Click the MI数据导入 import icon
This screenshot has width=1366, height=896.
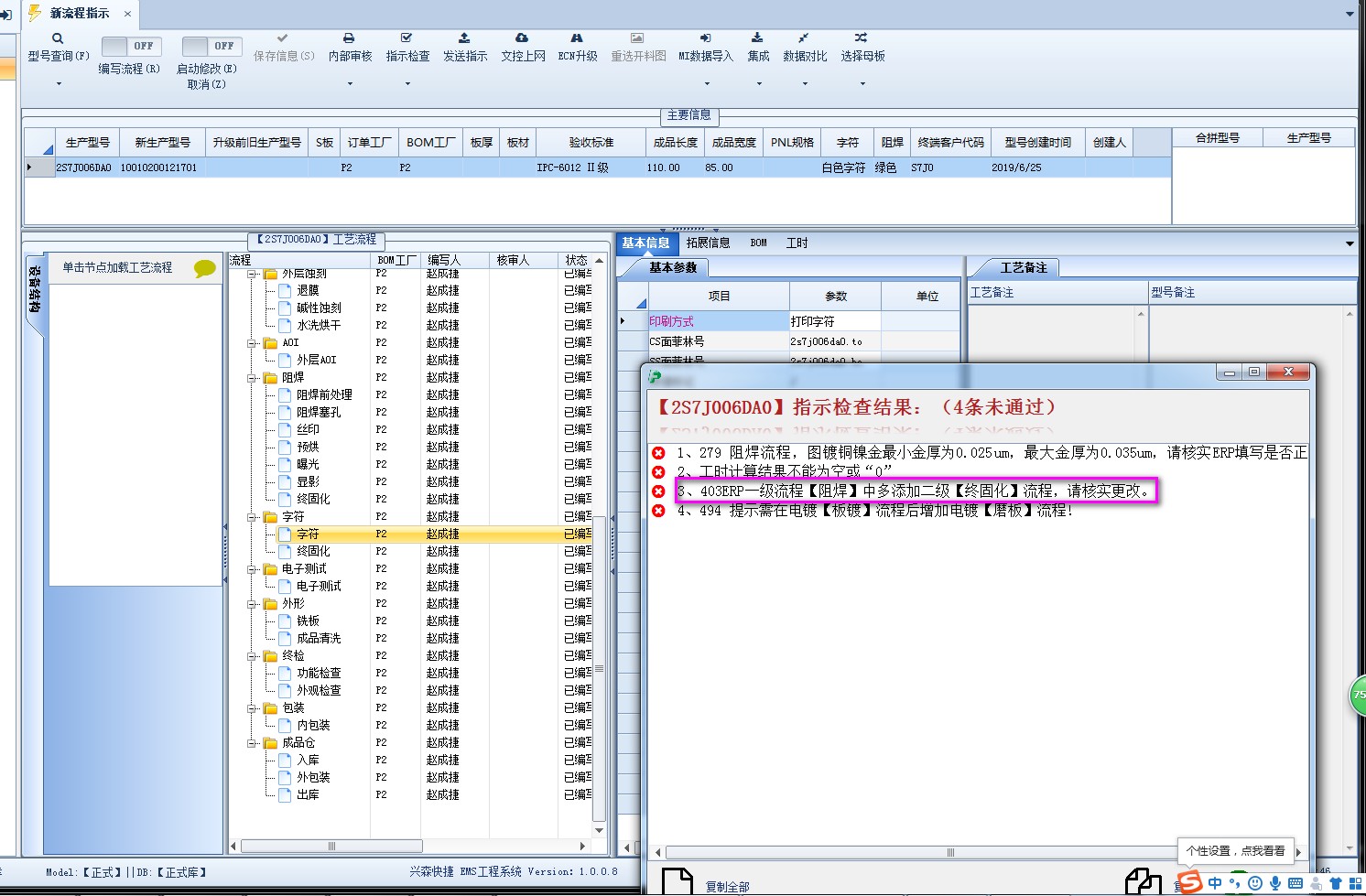705,38
